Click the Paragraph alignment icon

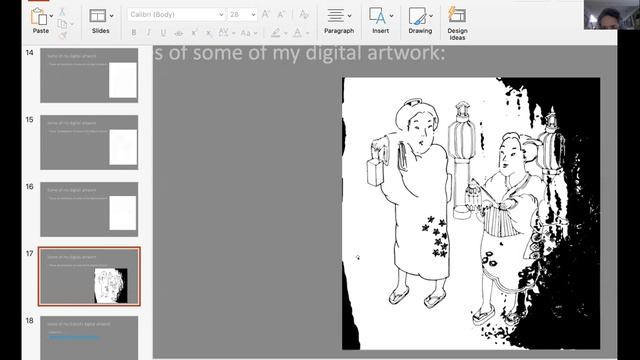click(x=336, y=16)
